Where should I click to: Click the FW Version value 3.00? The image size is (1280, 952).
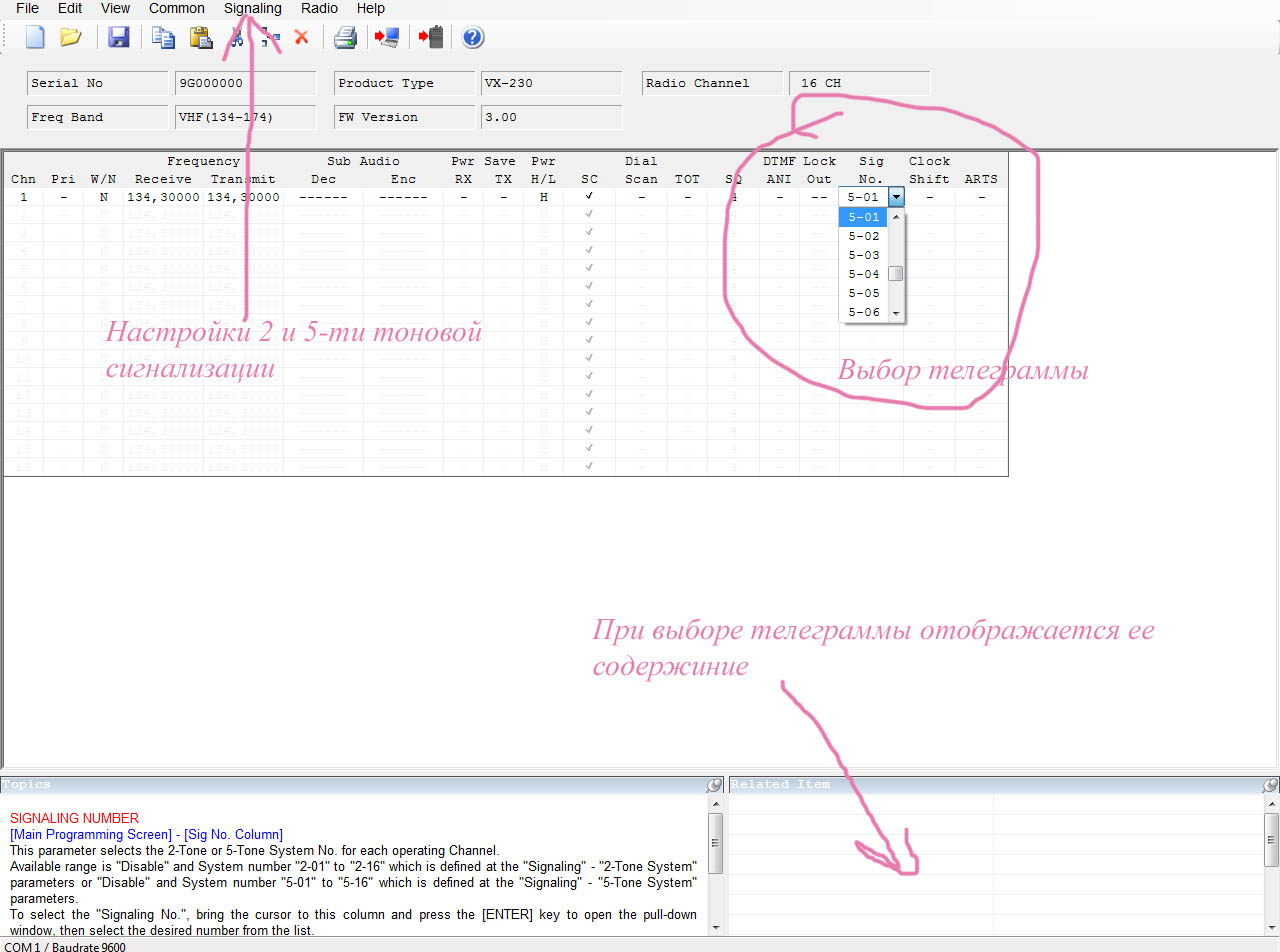(x=552, y=117)
